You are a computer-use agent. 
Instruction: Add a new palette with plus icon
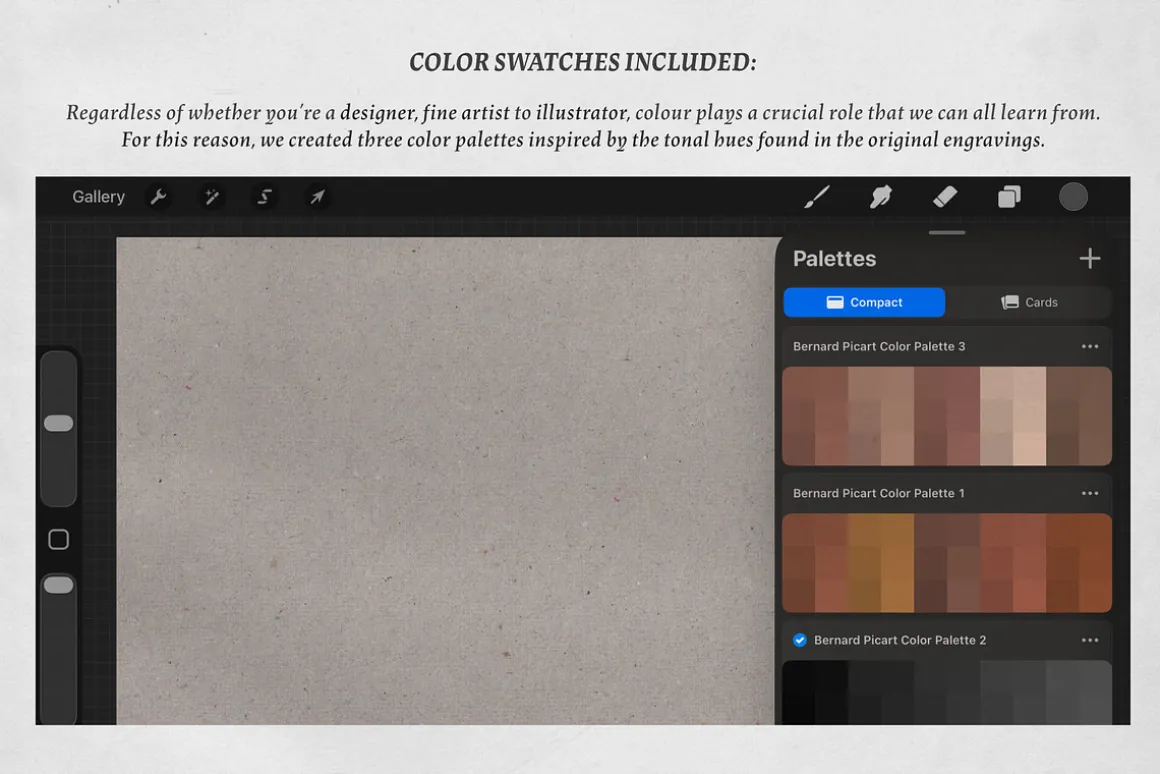coord(1090,258)
